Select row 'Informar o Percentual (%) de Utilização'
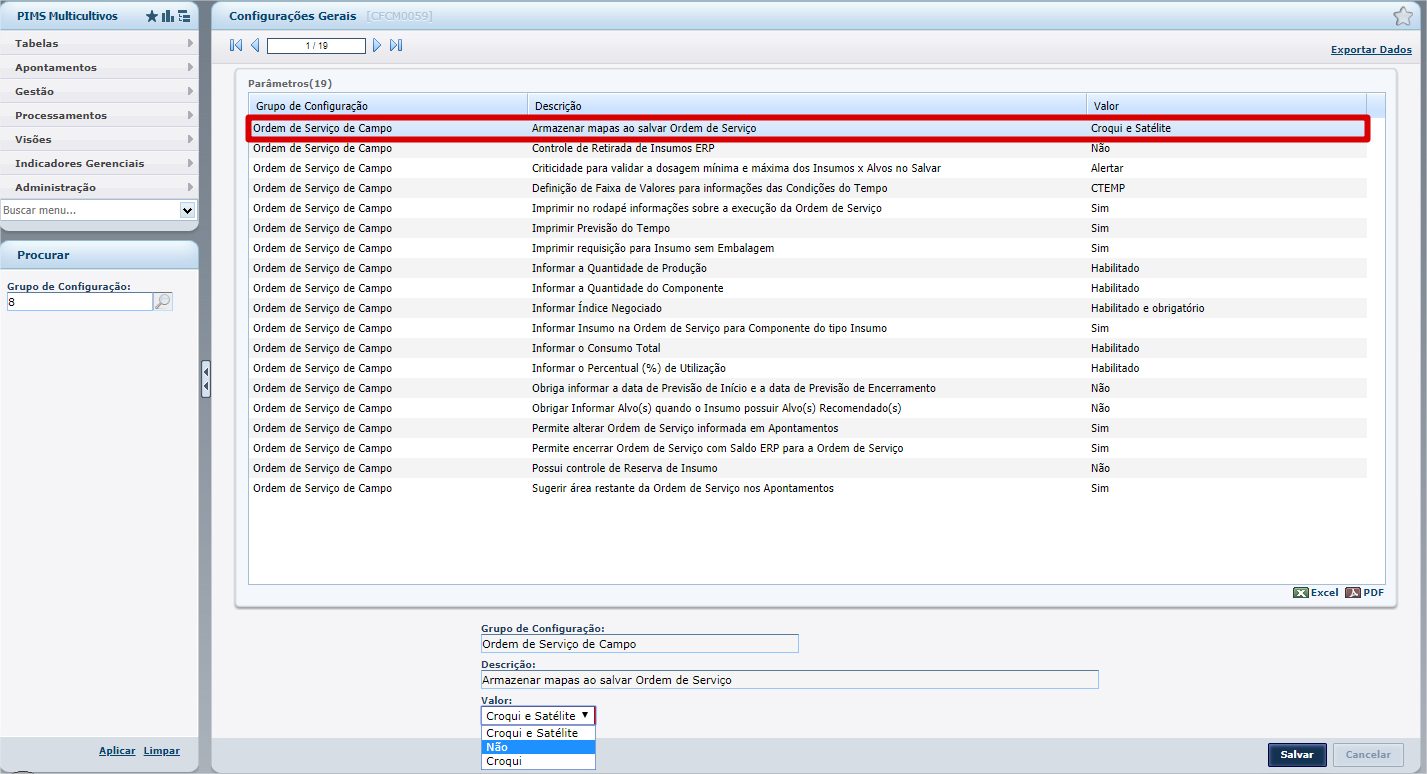The width and height of the screenshot is (1427, 774). click(807, 368)
